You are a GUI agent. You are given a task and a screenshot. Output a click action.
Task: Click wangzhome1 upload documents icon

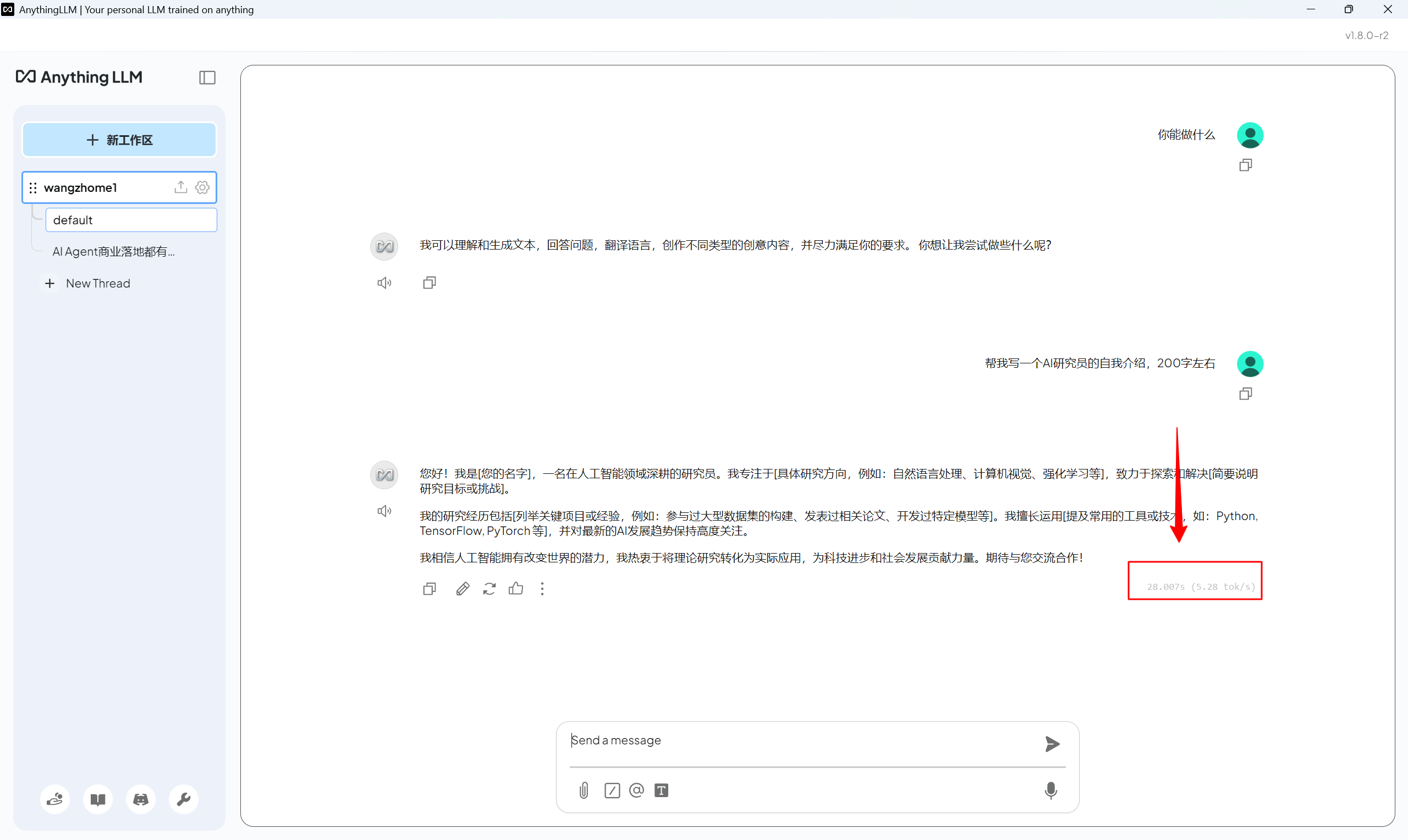point(180,187)
